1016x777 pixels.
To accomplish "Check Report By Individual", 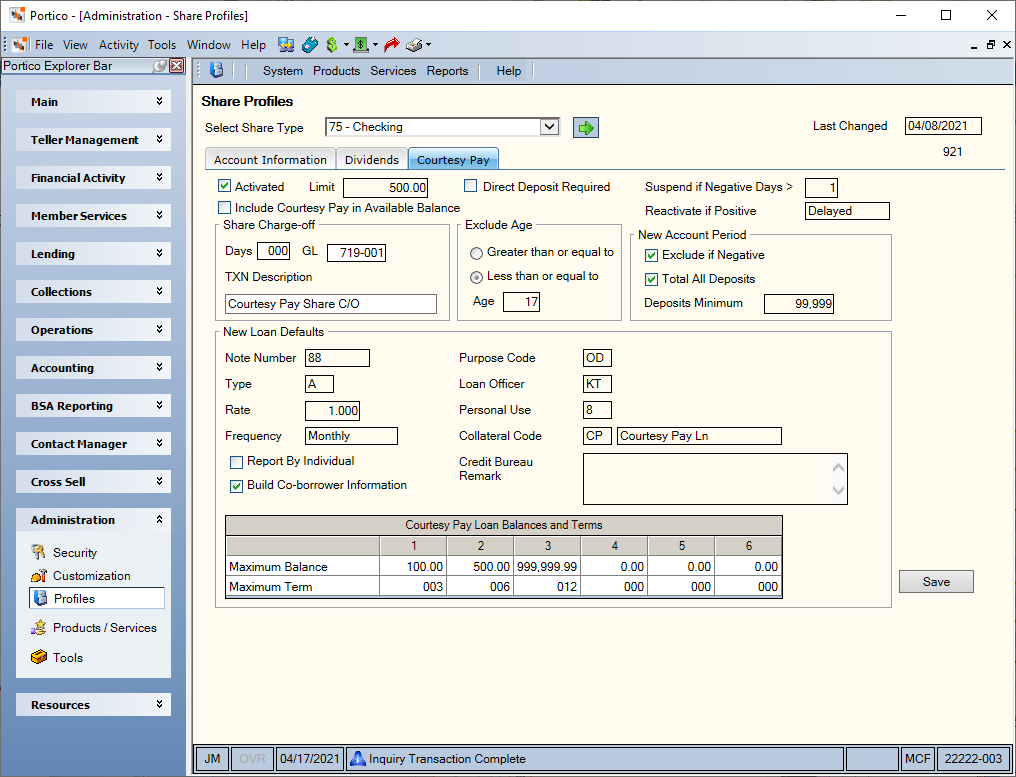I will [x=237, y=462].
